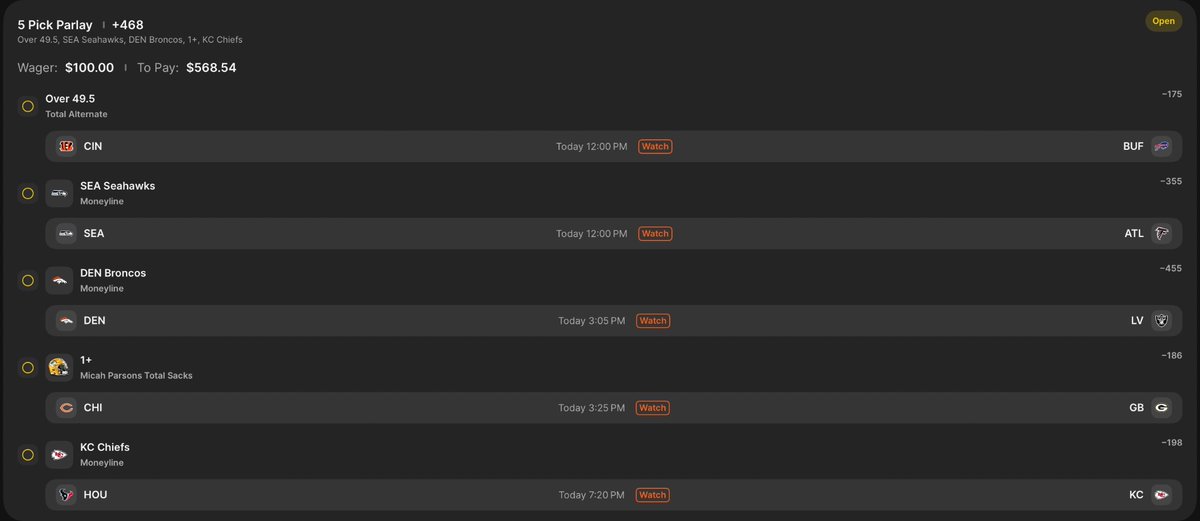Screen dimensions: 1200x521
Task: Click Today 3:05 PM game time
Action: (x=592, y=321)
